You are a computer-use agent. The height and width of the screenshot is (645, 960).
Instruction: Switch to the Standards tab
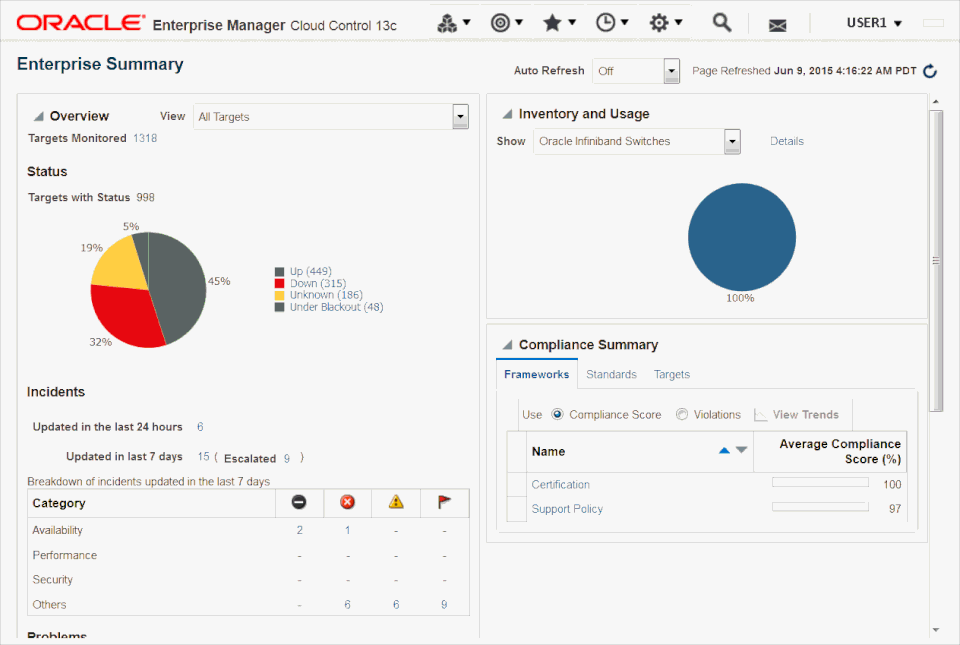click(611, 374)
